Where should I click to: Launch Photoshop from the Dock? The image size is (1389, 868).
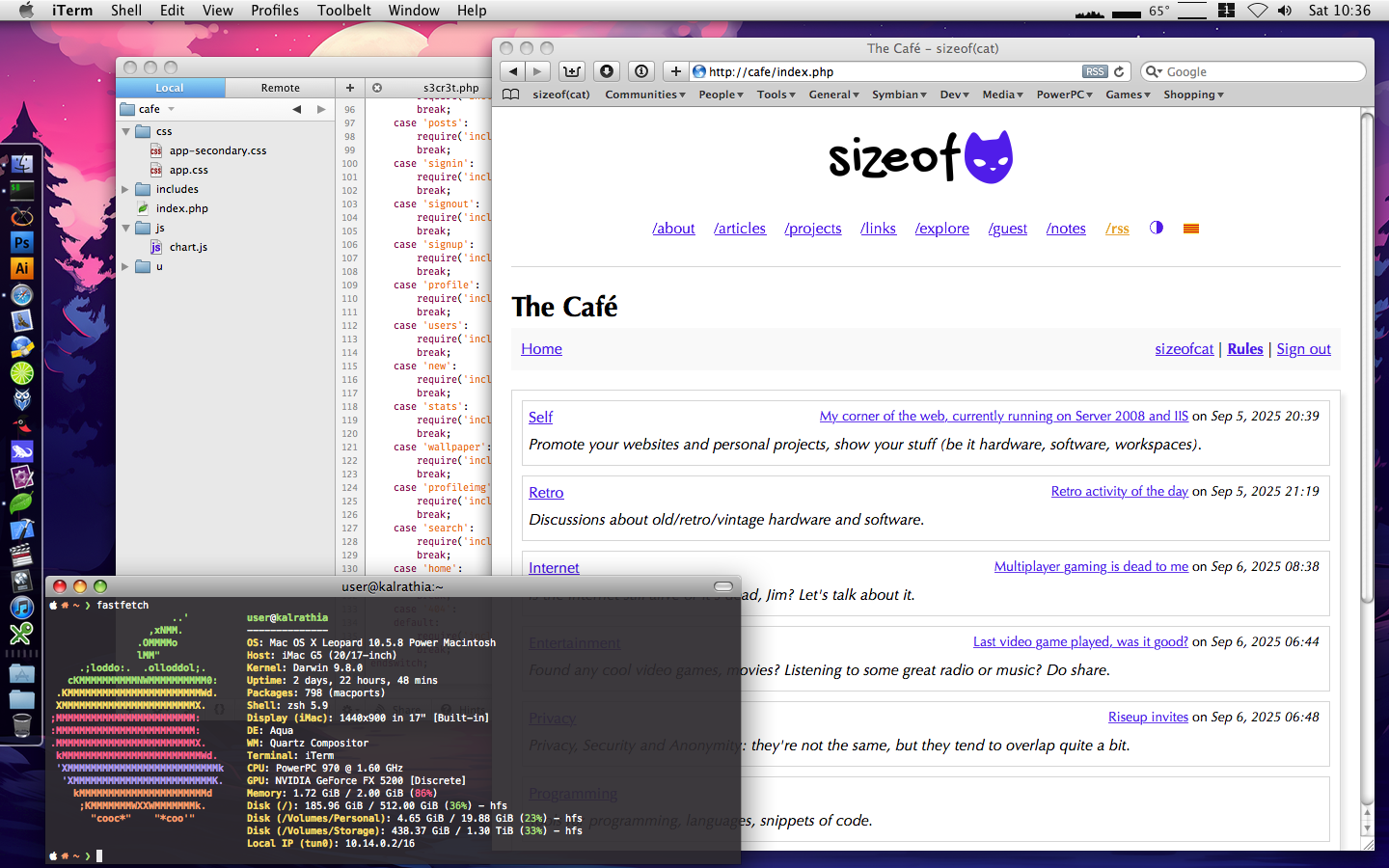coord(21,243)
